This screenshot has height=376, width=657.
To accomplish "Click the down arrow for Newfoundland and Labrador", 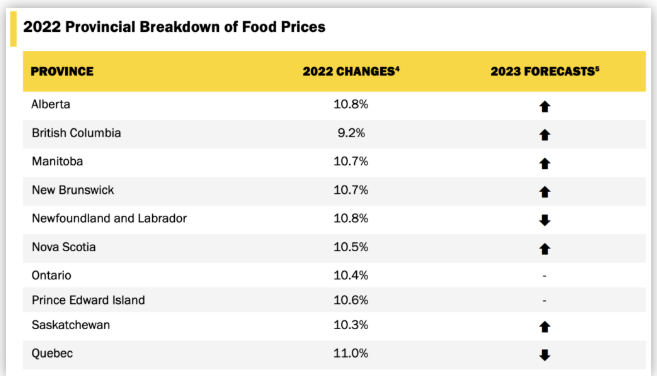I will click(x=544, y=220).
